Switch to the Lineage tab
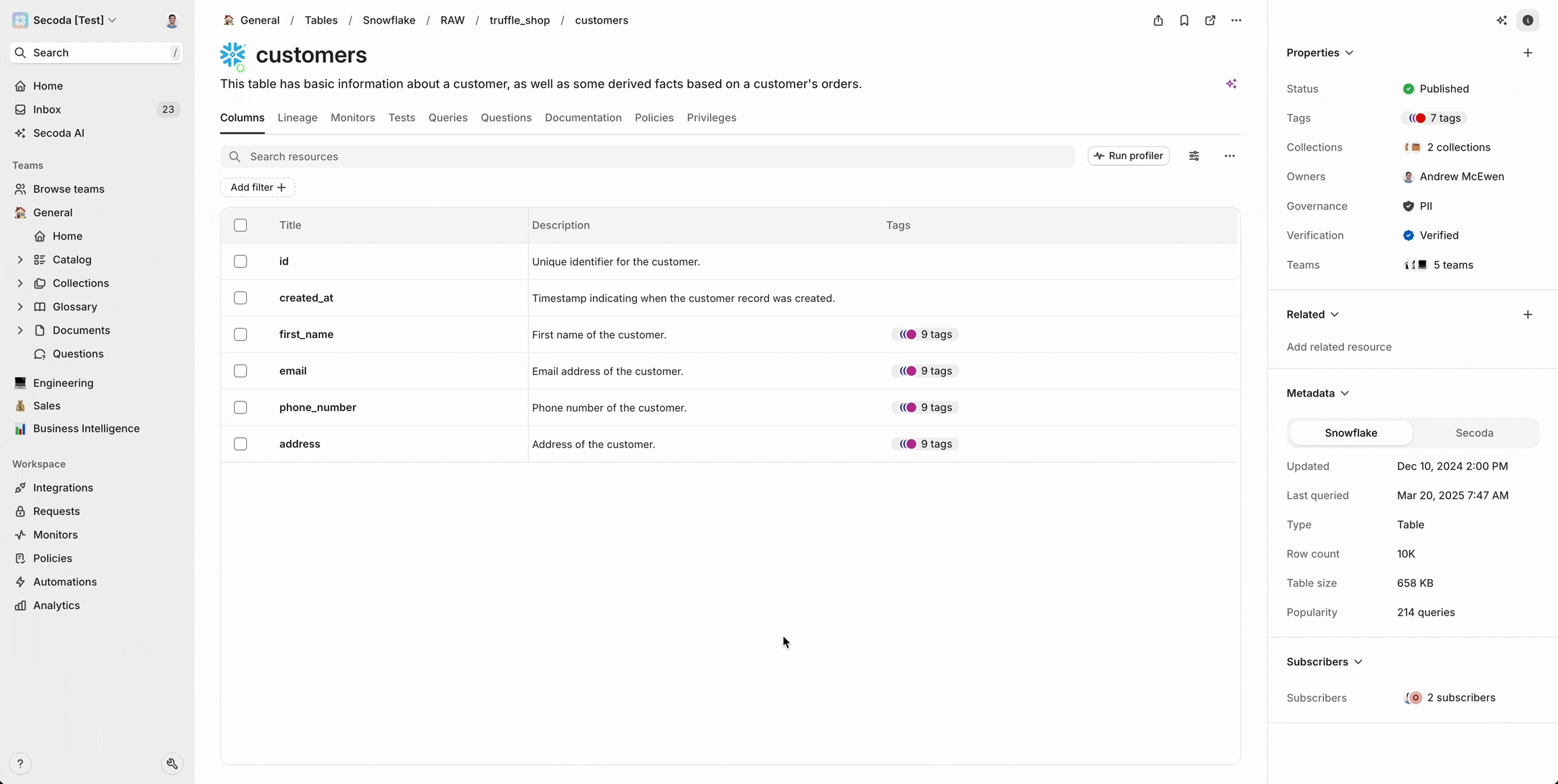The width and height of the screenshot is (1558, 784). (297, 118)
